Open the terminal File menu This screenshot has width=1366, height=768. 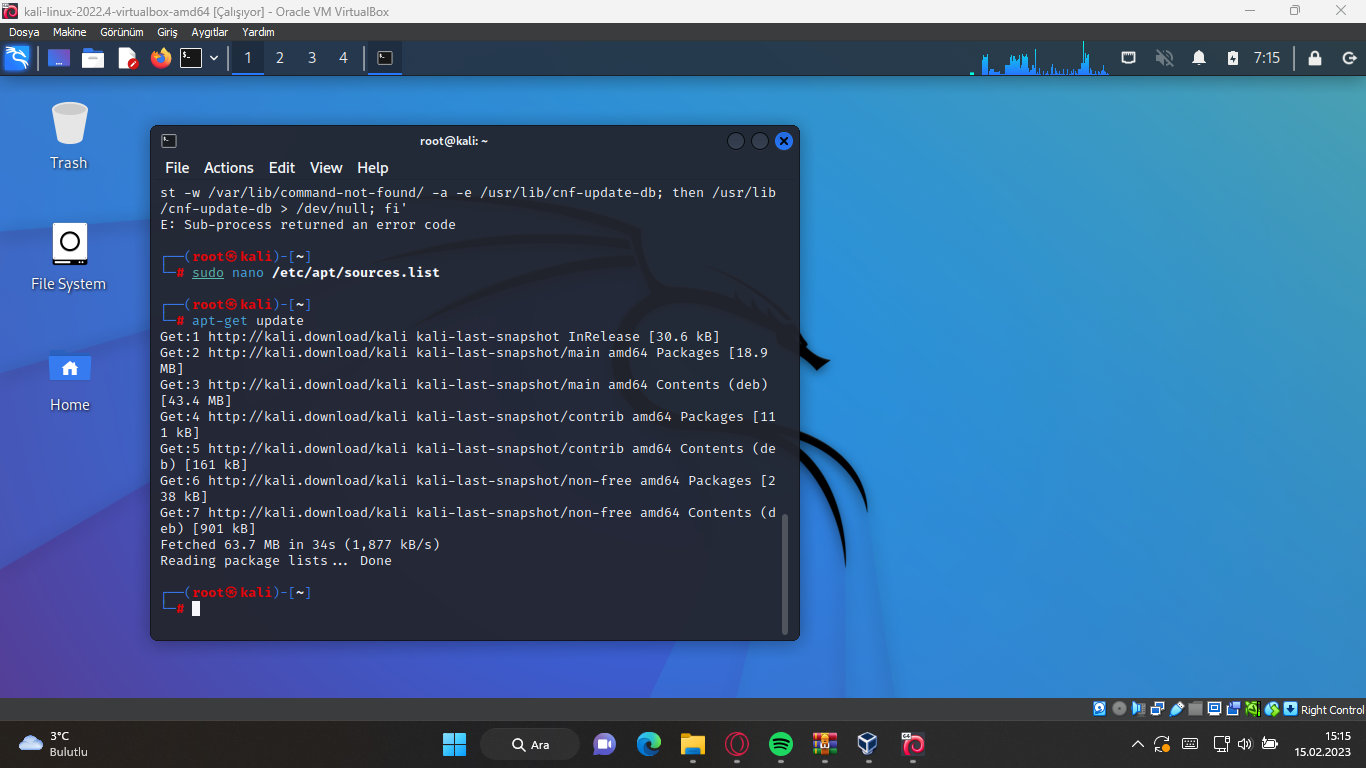177,168
